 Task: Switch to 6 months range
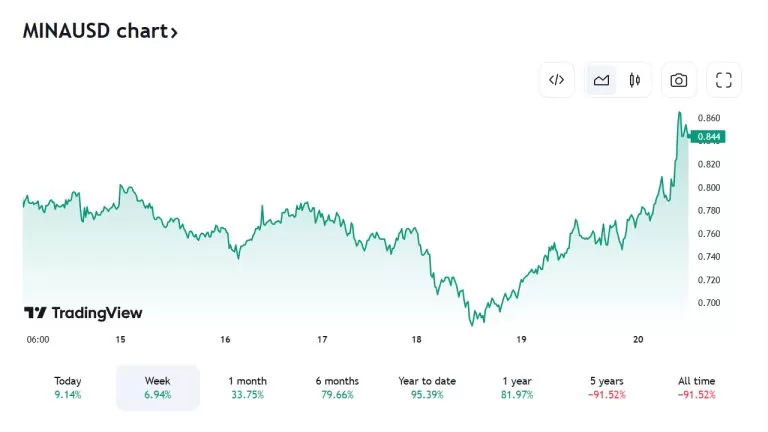(336, 387)
